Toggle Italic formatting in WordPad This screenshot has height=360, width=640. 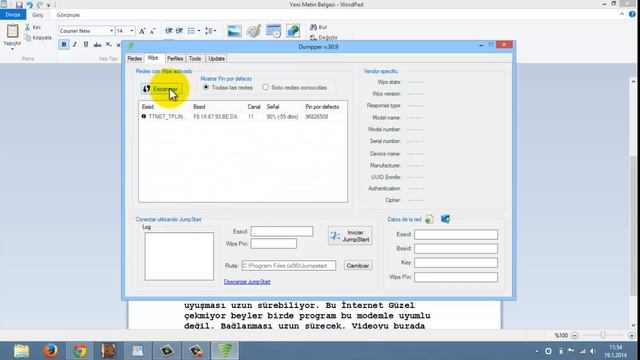pyautogui.click(x=75, y=44)
